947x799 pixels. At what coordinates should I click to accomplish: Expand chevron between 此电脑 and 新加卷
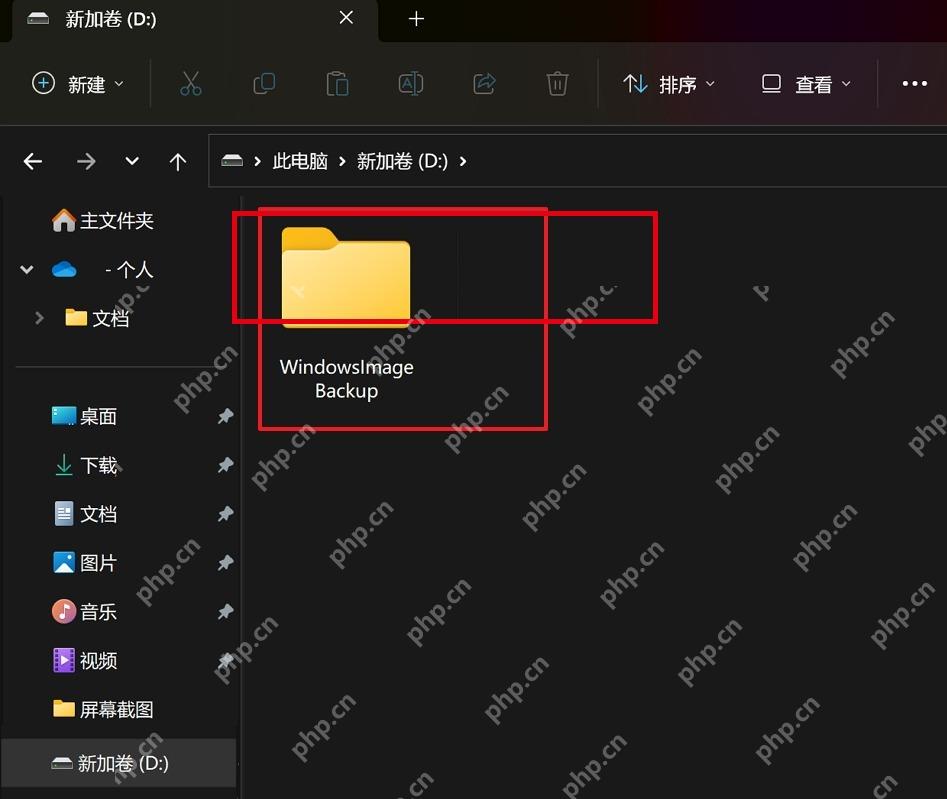[x=342, y=161]
